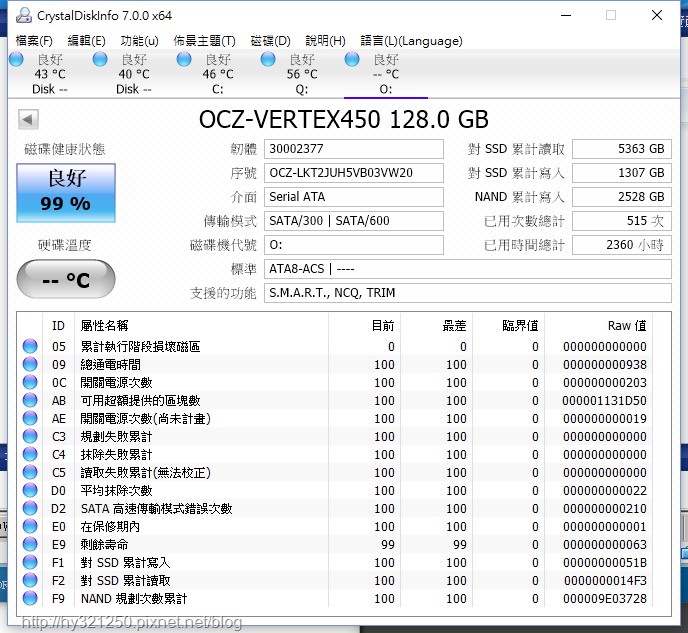The width and height of the screenshot is (688, 633).
Task: Open the 語言(L)(Language) menu
Action: pyautogui.click(x=411, y=41)
